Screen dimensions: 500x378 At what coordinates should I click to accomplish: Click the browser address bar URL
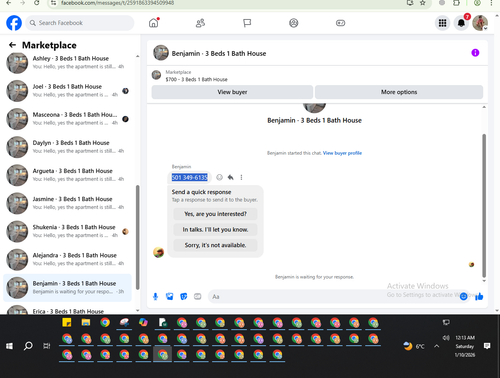(x=117, y=3)
